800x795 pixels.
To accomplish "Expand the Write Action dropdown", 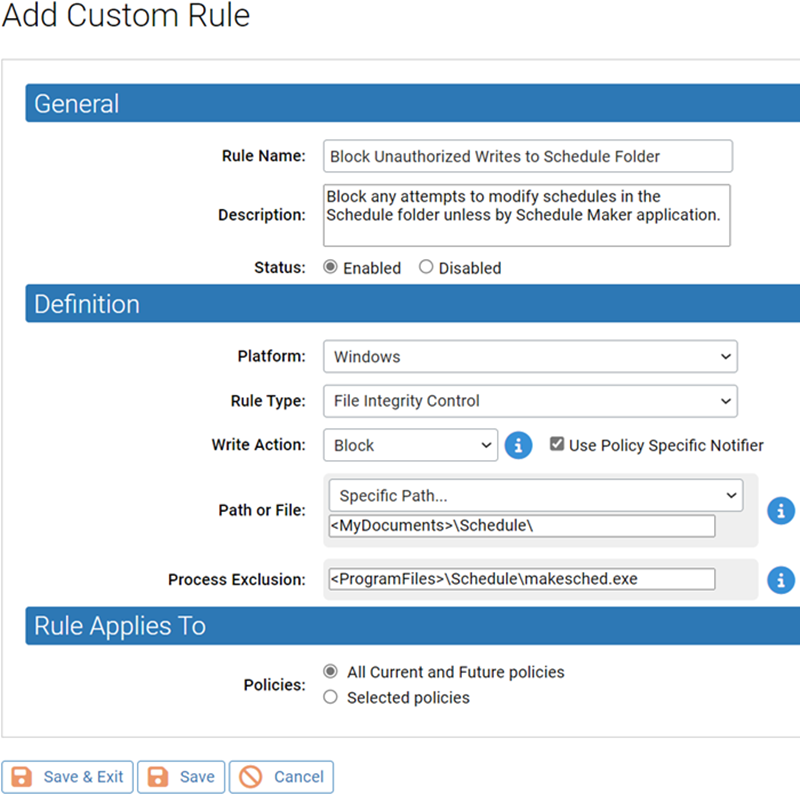I will (x=410, y=445).
